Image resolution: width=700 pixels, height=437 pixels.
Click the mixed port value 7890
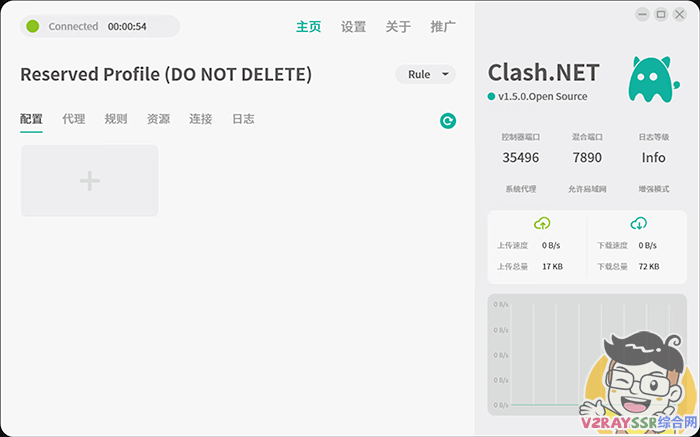tap(587, 158)
